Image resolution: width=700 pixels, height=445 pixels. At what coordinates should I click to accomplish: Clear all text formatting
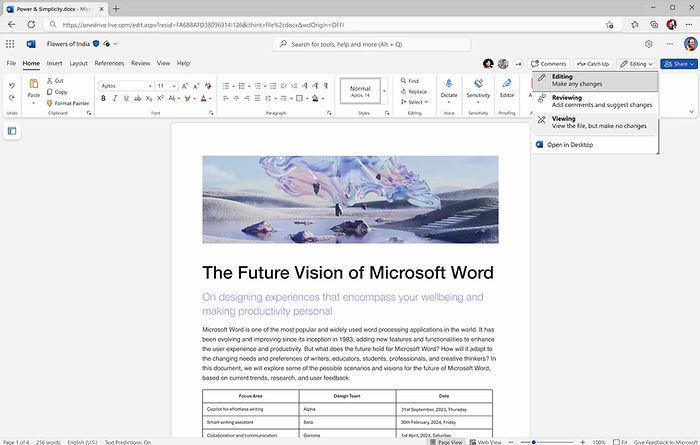click(208, 86)
